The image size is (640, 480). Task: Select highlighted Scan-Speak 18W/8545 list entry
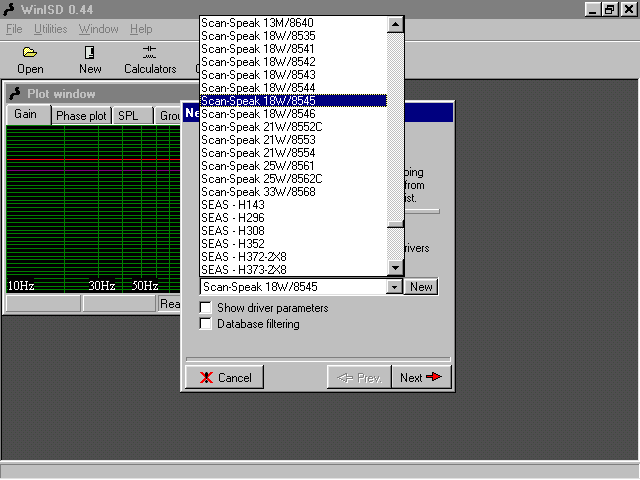293,101
